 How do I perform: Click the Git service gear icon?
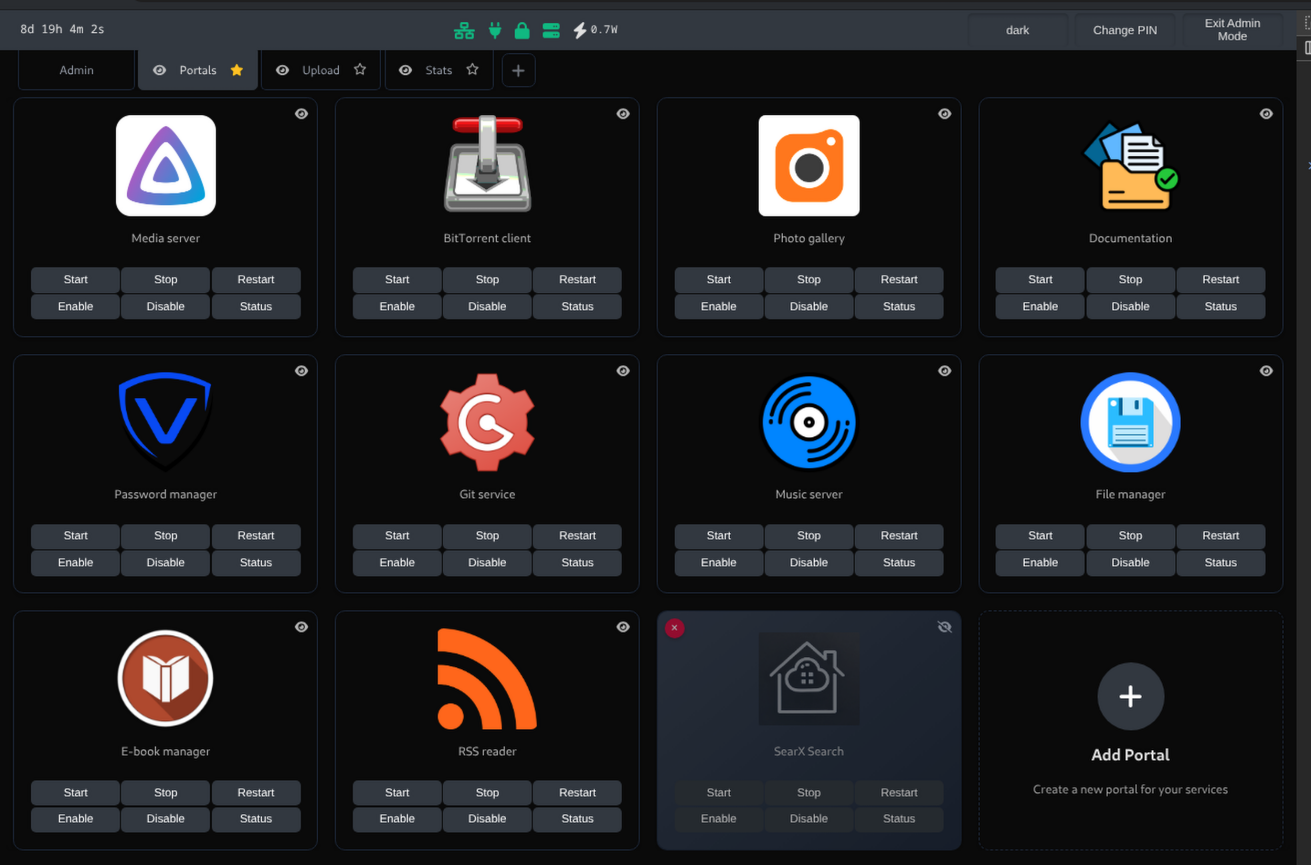click(x=487, y=422)
